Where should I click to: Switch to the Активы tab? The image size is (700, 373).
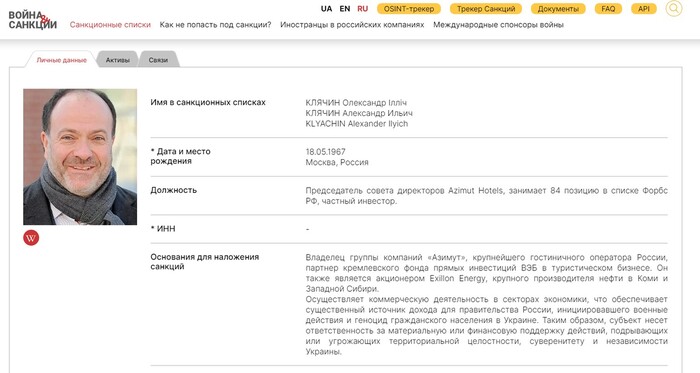118,60
